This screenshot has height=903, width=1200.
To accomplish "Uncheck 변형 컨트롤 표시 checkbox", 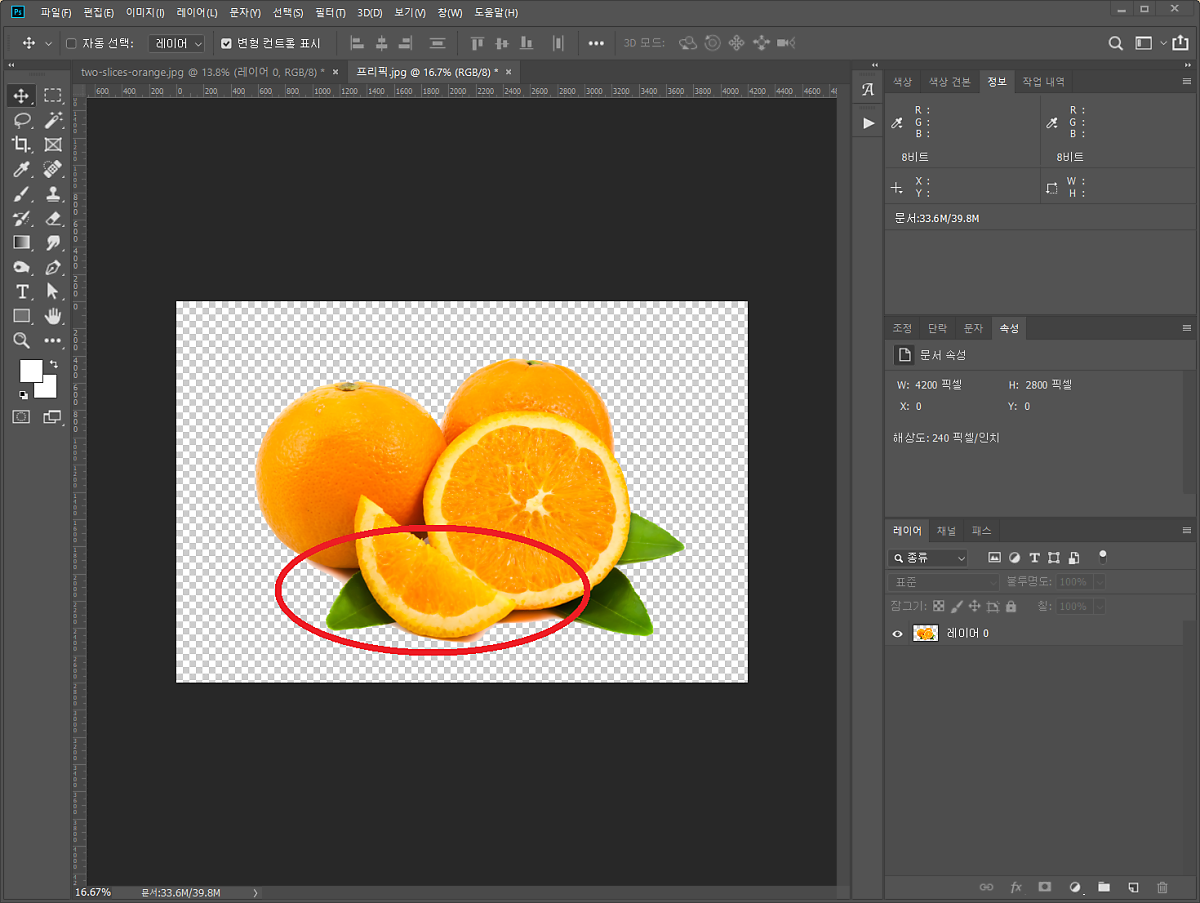I will pyautogui.click(x=226, y=44).
